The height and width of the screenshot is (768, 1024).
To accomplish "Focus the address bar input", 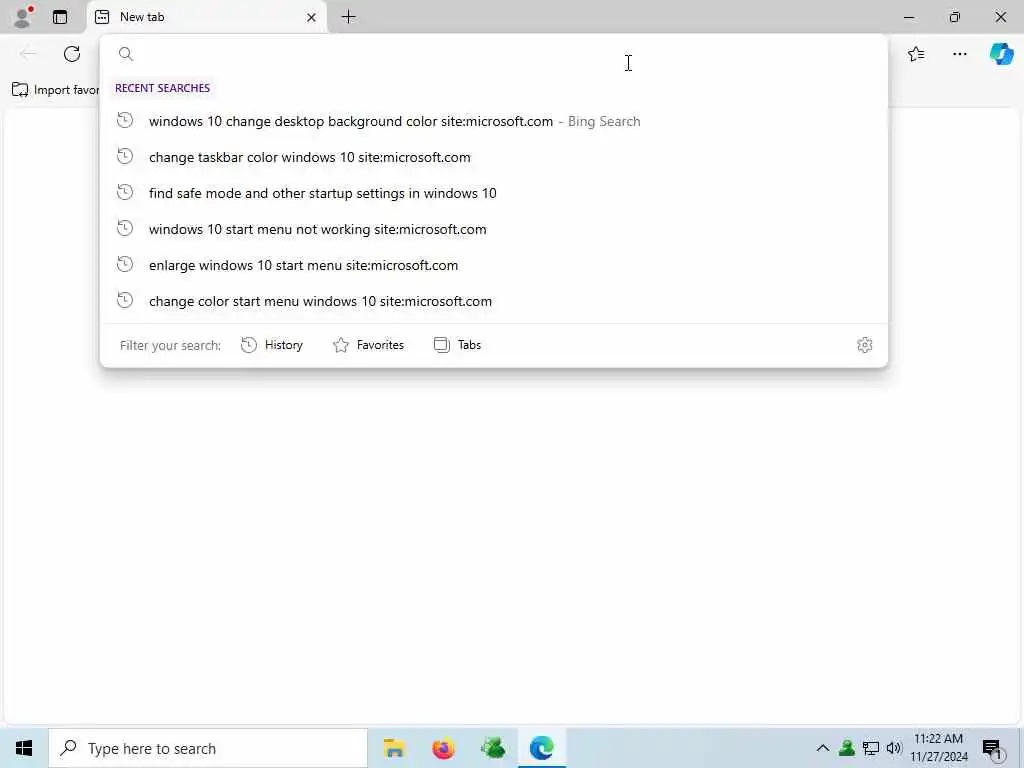I will click(493, 54).
